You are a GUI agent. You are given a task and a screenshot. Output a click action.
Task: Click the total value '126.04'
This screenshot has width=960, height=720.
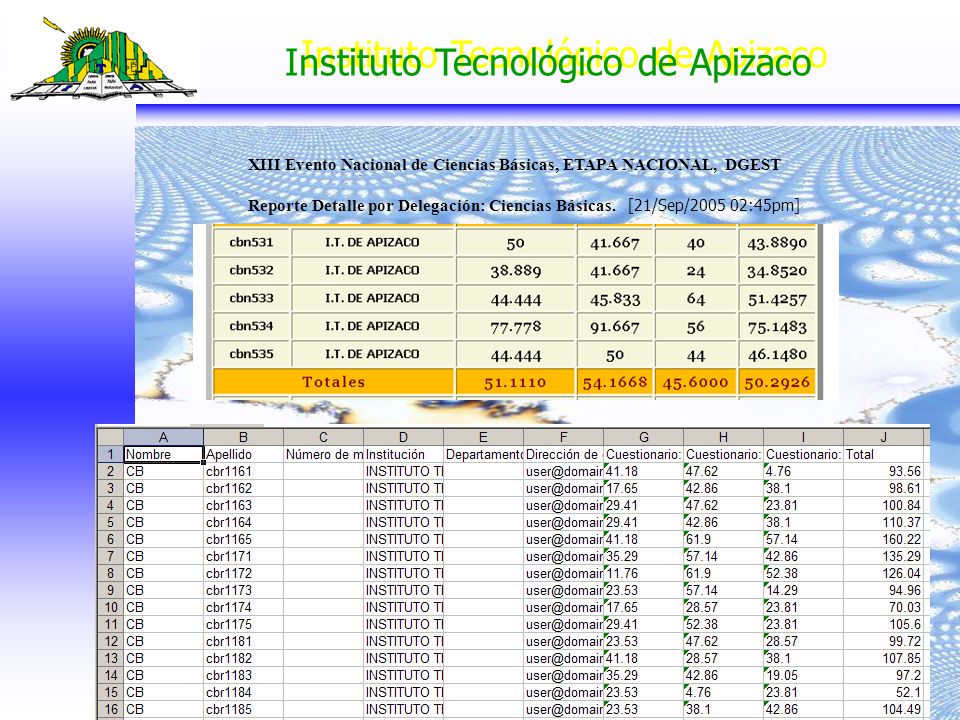click(883, 573)
